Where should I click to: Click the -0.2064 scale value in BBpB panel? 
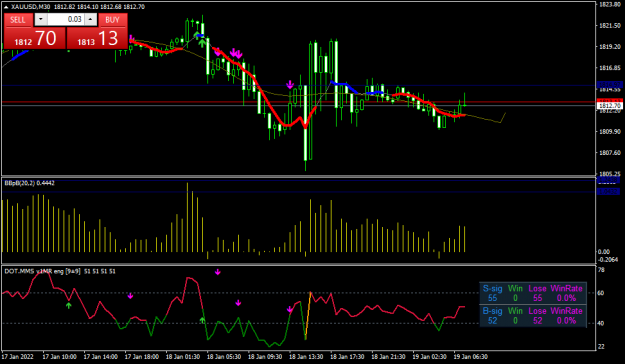(608, 260)
